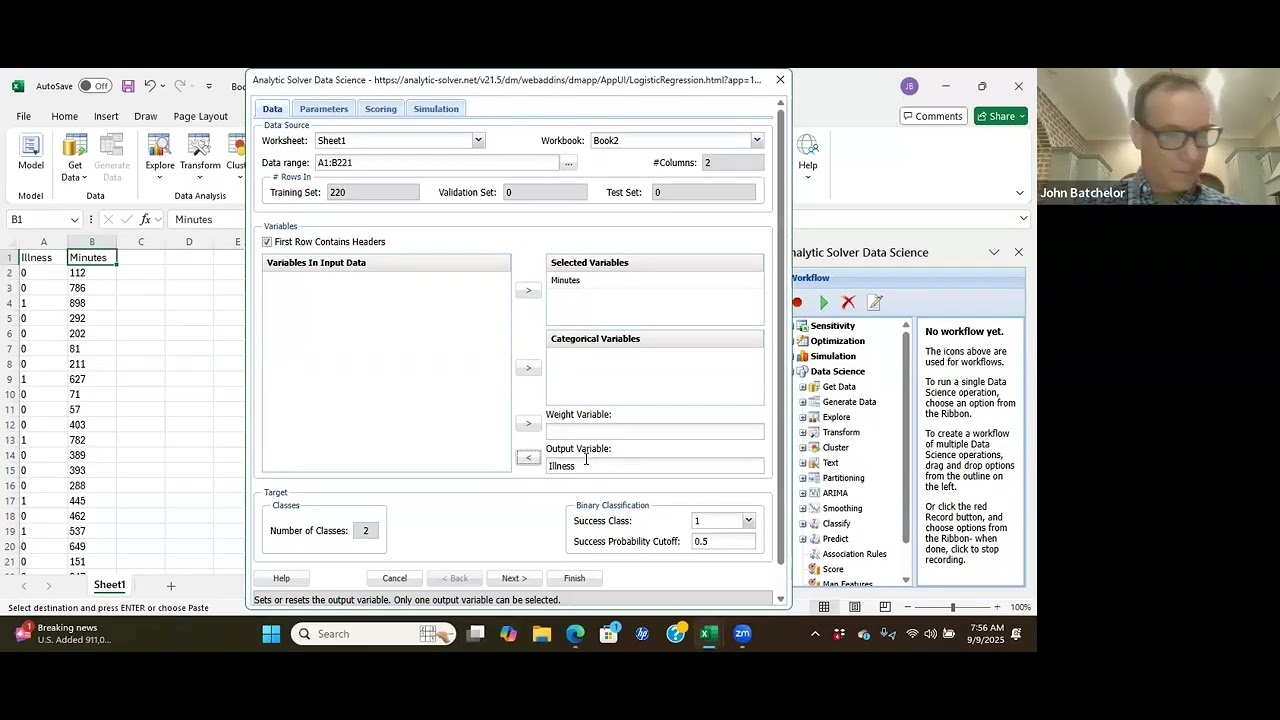
Task: Click the add new sheet plus icon
Action: [171, 586]
